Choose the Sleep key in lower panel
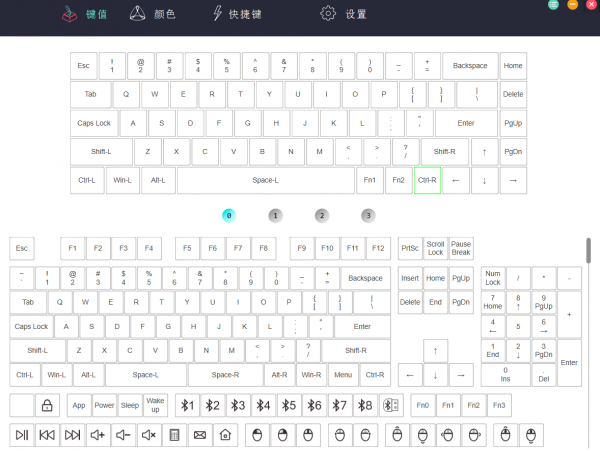The width and height of the screenshot is (600, 451). [x=130, y=405]
